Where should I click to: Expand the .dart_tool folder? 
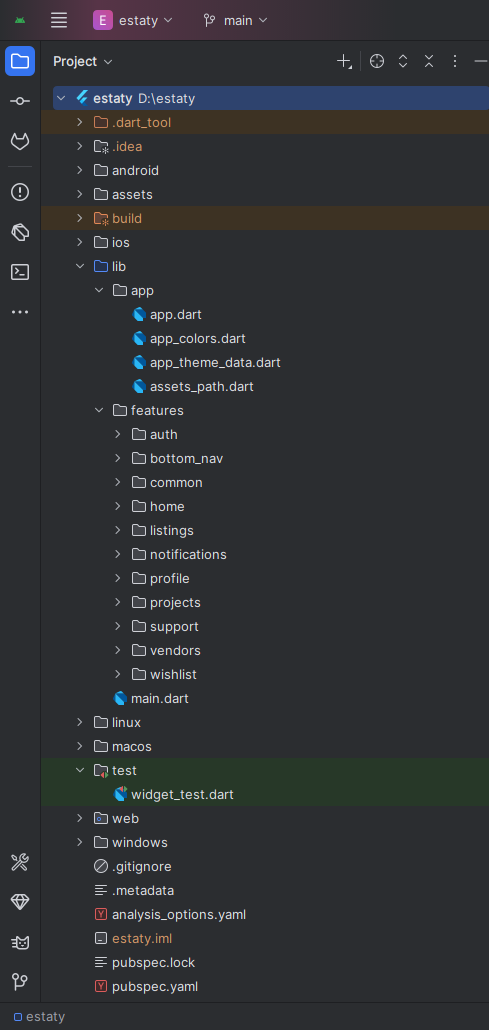[x=80, y=122]
